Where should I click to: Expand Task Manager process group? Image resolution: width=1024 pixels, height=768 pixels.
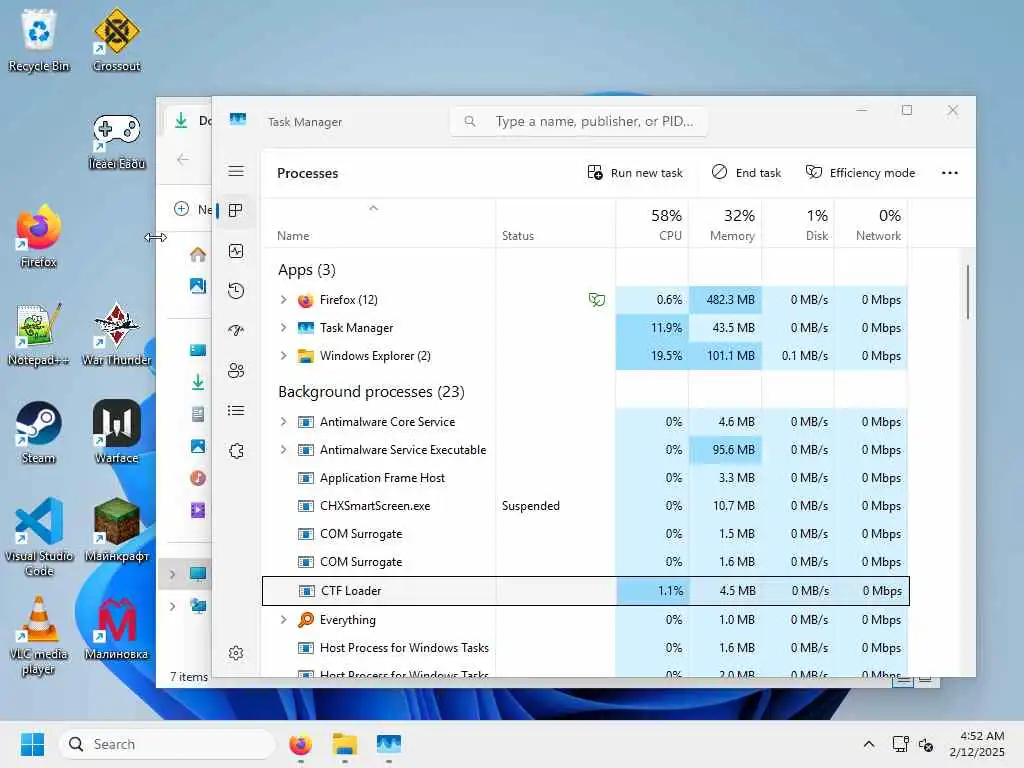(x=283, y=328)
